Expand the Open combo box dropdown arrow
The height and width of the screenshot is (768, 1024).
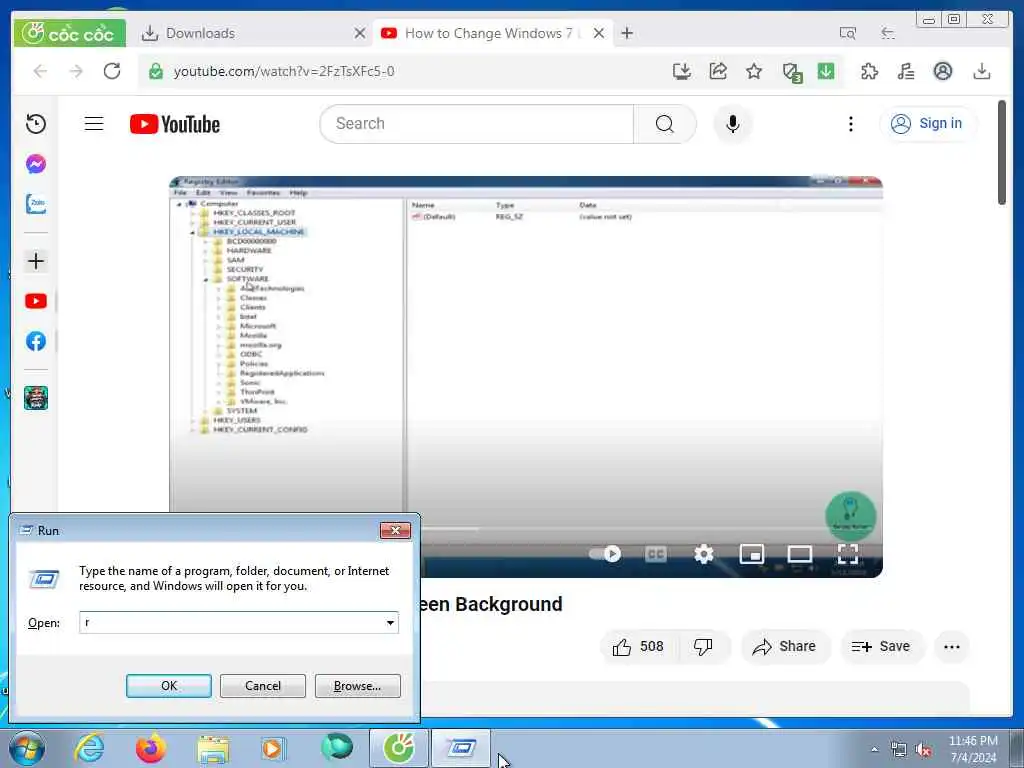click(x=391, y=622)
